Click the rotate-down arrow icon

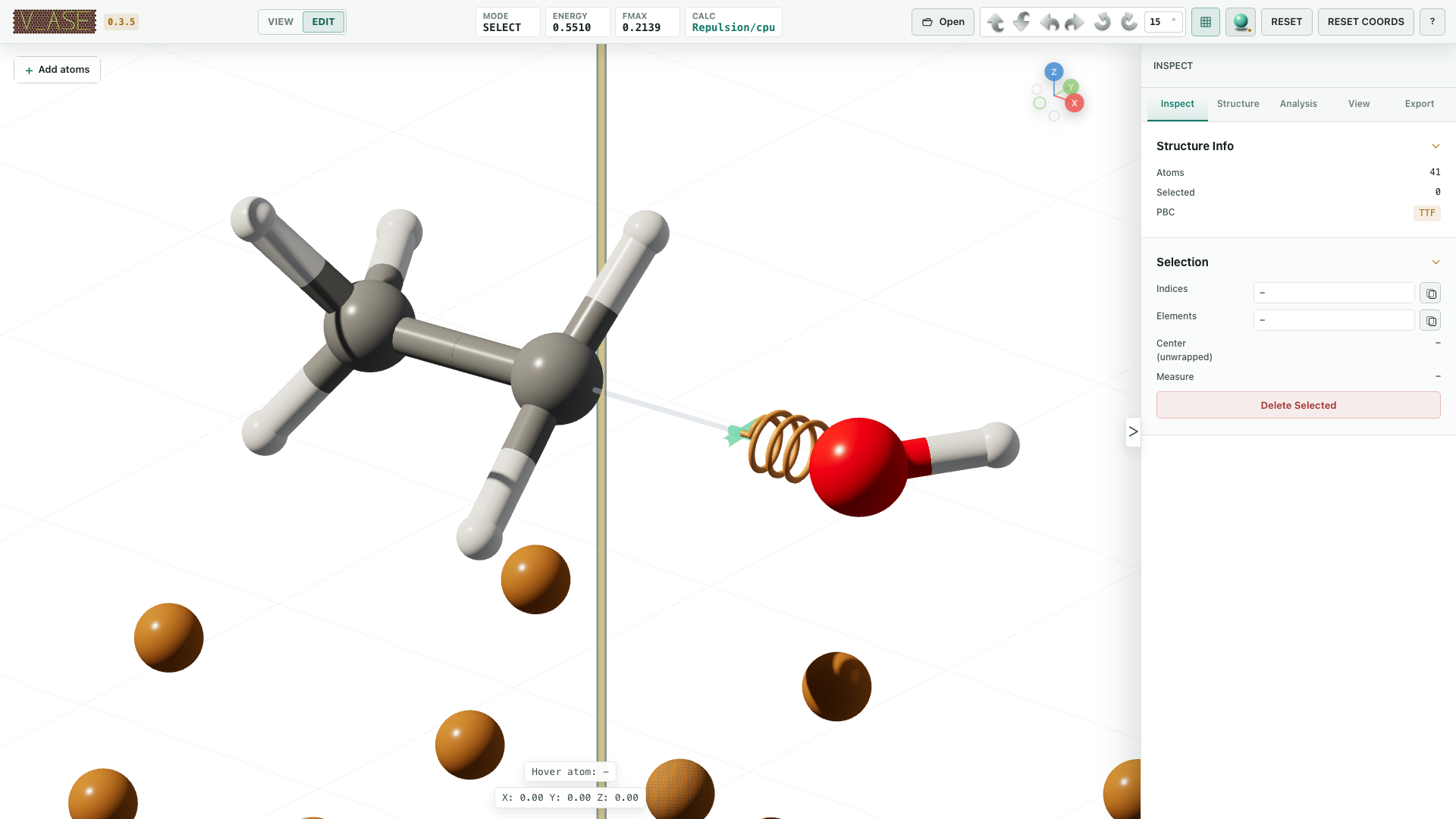[1022, 22]
